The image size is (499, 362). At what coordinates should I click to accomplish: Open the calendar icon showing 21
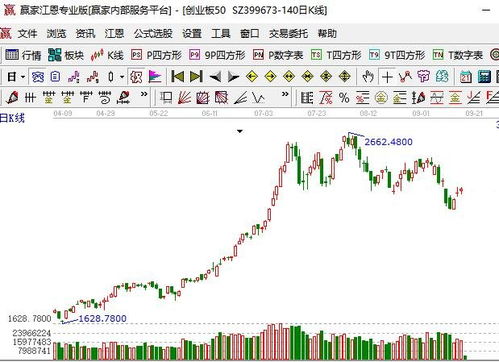coord(466,77)
